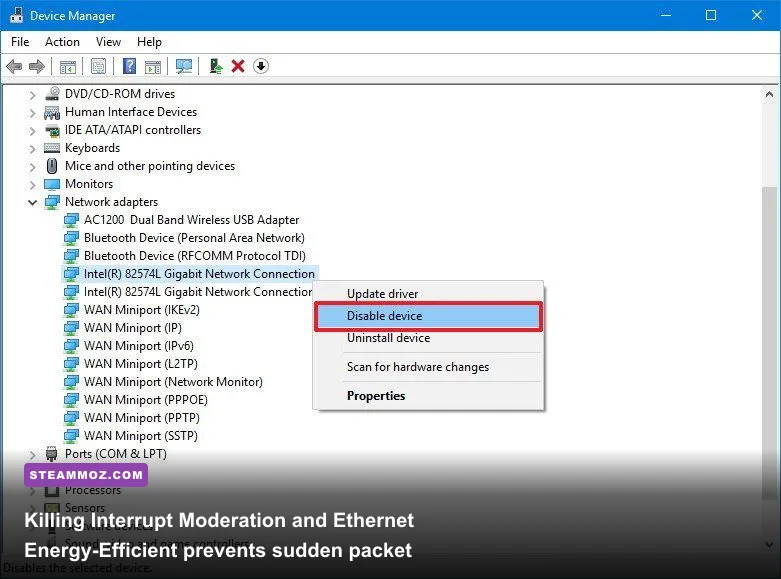The image size is (781, 579).
Task: Click the WAN Miniport (PPPOE) adapter icon
Action: click(x=71, y=400)
